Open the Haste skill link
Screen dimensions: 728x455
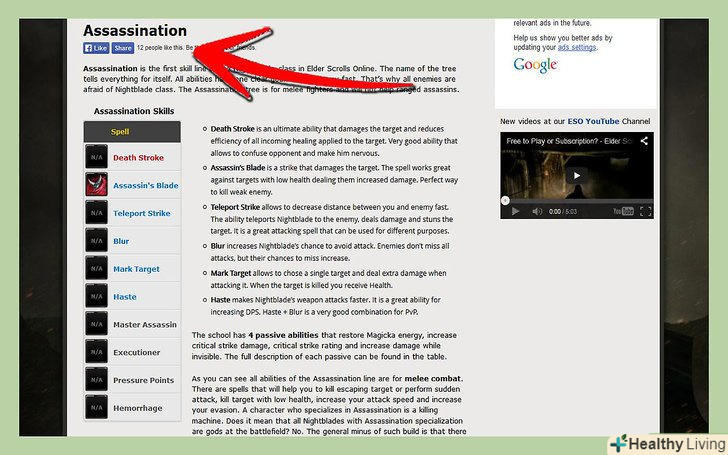pos(125,297)
